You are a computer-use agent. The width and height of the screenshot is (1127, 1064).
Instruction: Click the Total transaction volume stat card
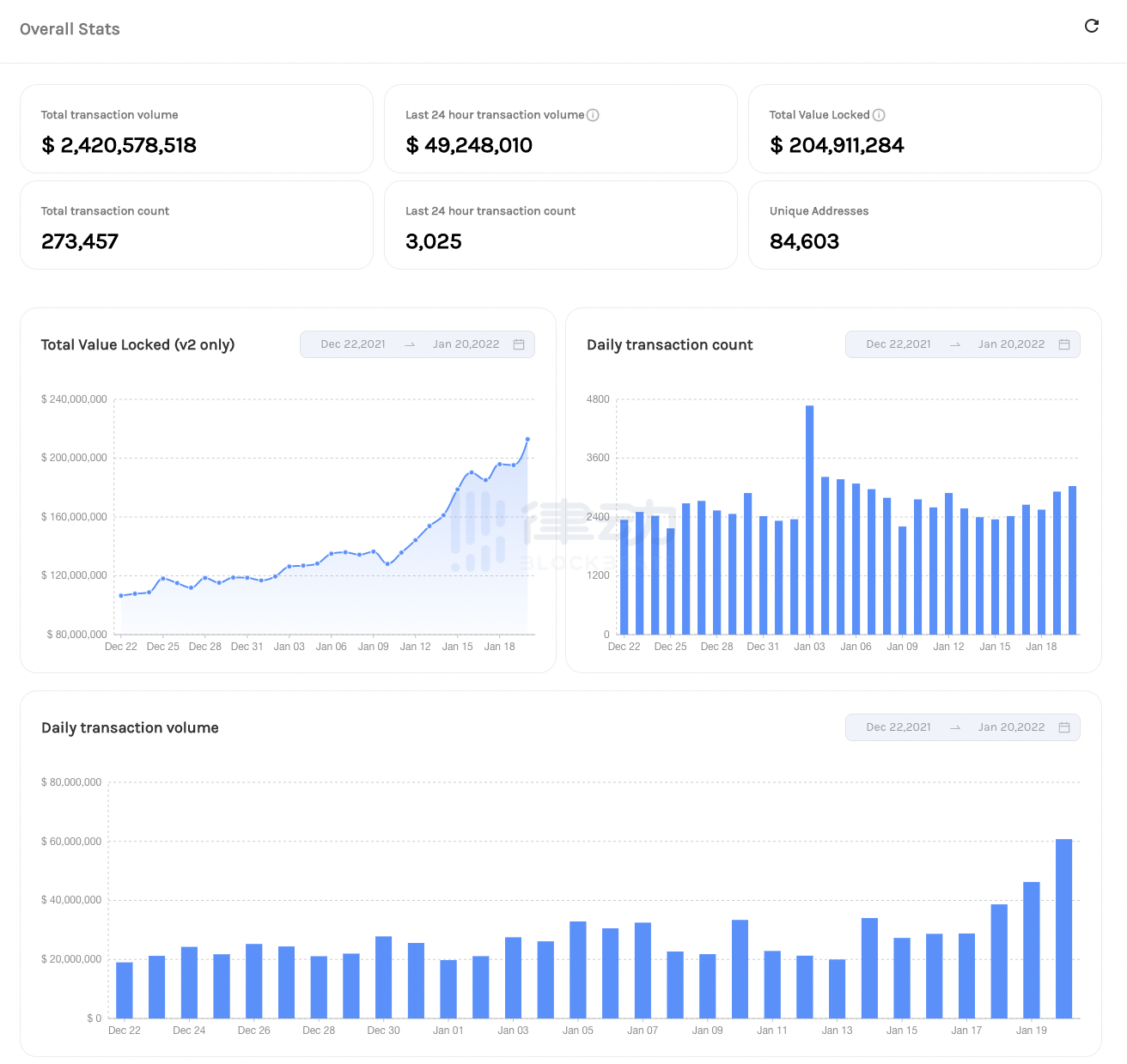click(197, 129)
